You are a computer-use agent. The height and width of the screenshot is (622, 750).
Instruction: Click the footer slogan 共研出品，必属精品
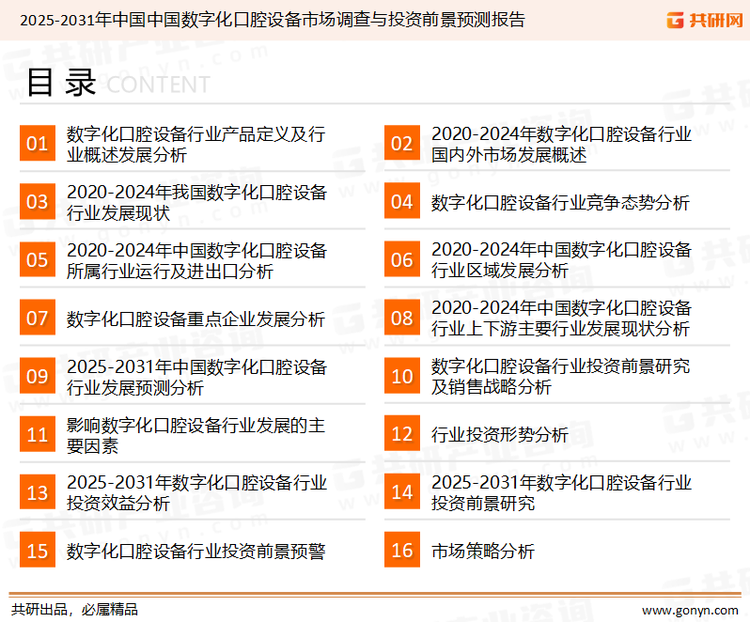click(75, 610)
